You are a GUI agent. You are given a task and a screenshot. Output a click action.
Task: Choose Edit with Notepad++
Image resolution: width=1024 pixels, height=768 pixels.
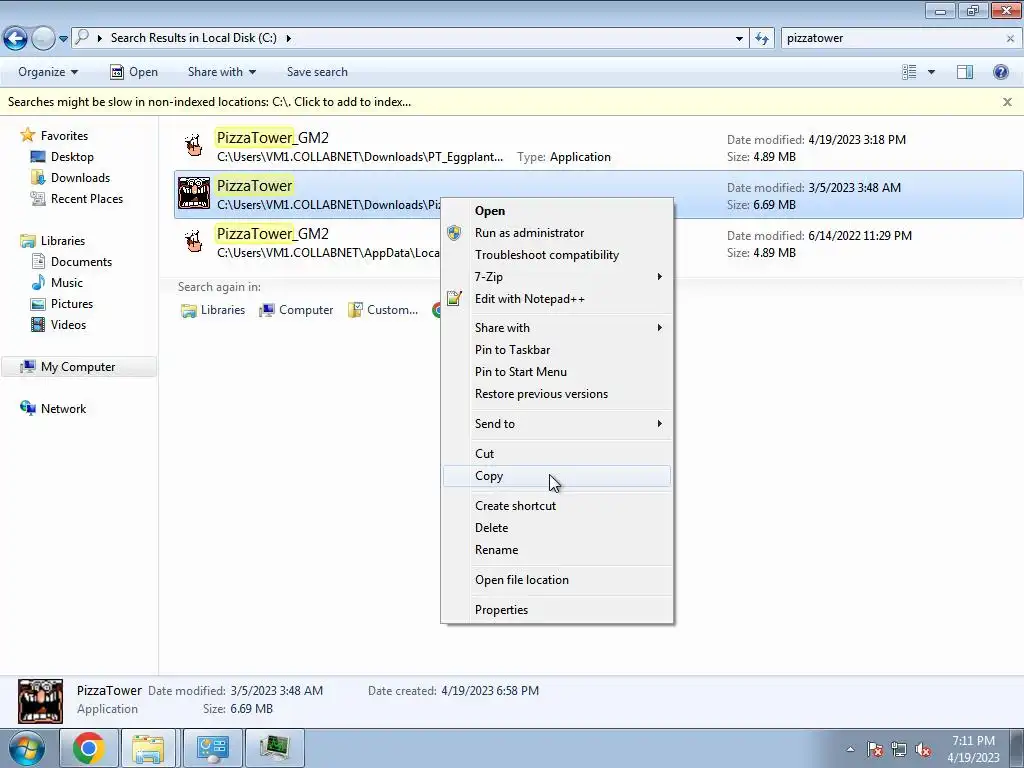pyautogui.click(x=557, y=299)
